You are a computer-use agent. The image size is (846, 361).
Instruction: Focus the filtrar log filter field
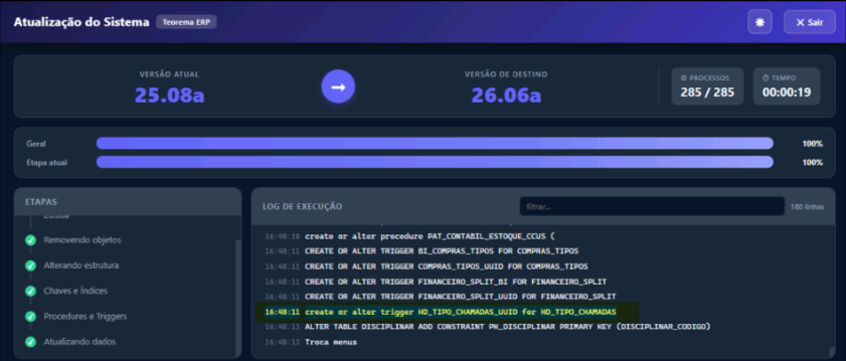pos(652,206)
